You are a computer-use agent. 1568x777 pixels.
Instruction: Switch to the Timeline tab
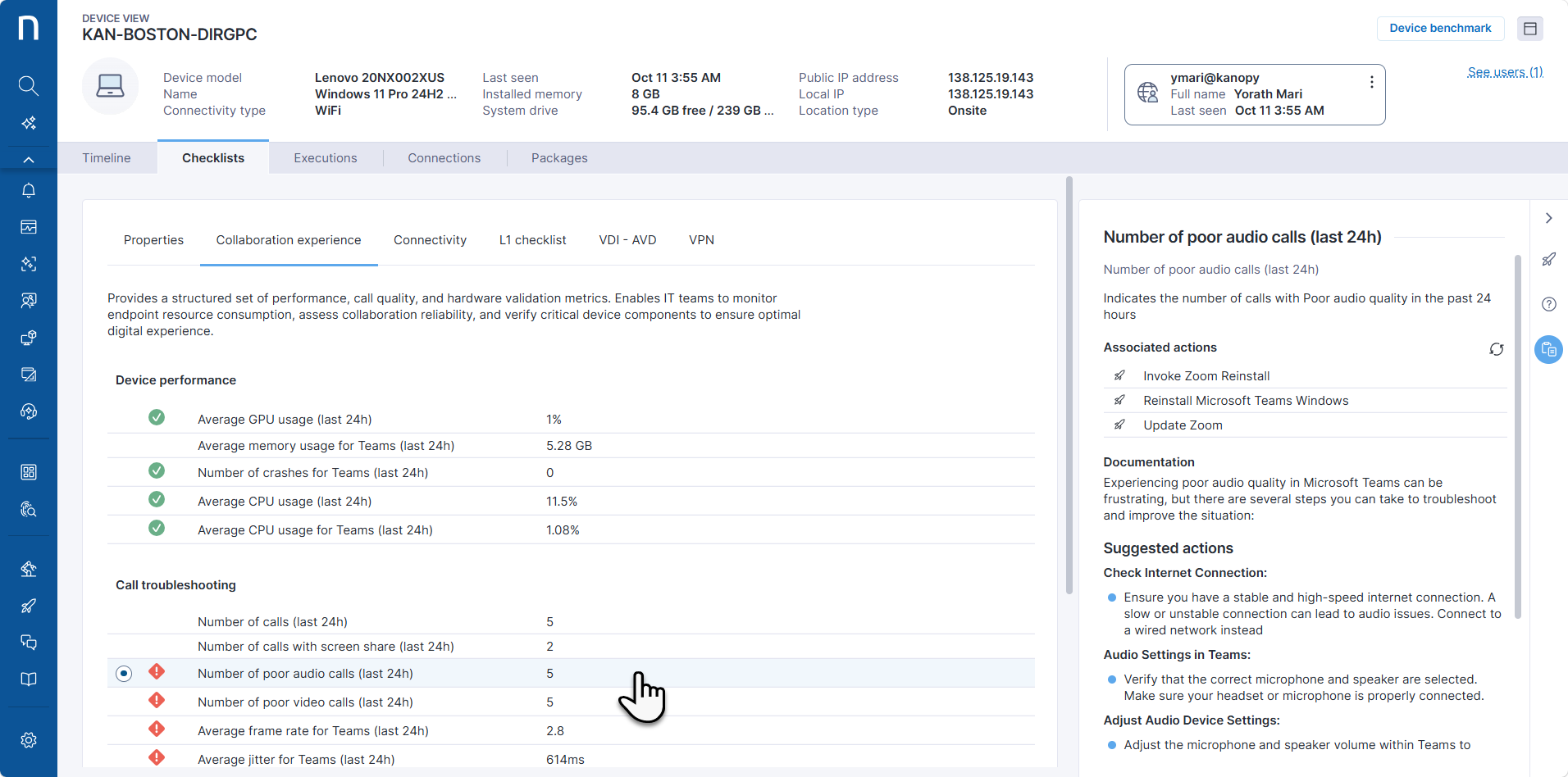tap(107, 158)
